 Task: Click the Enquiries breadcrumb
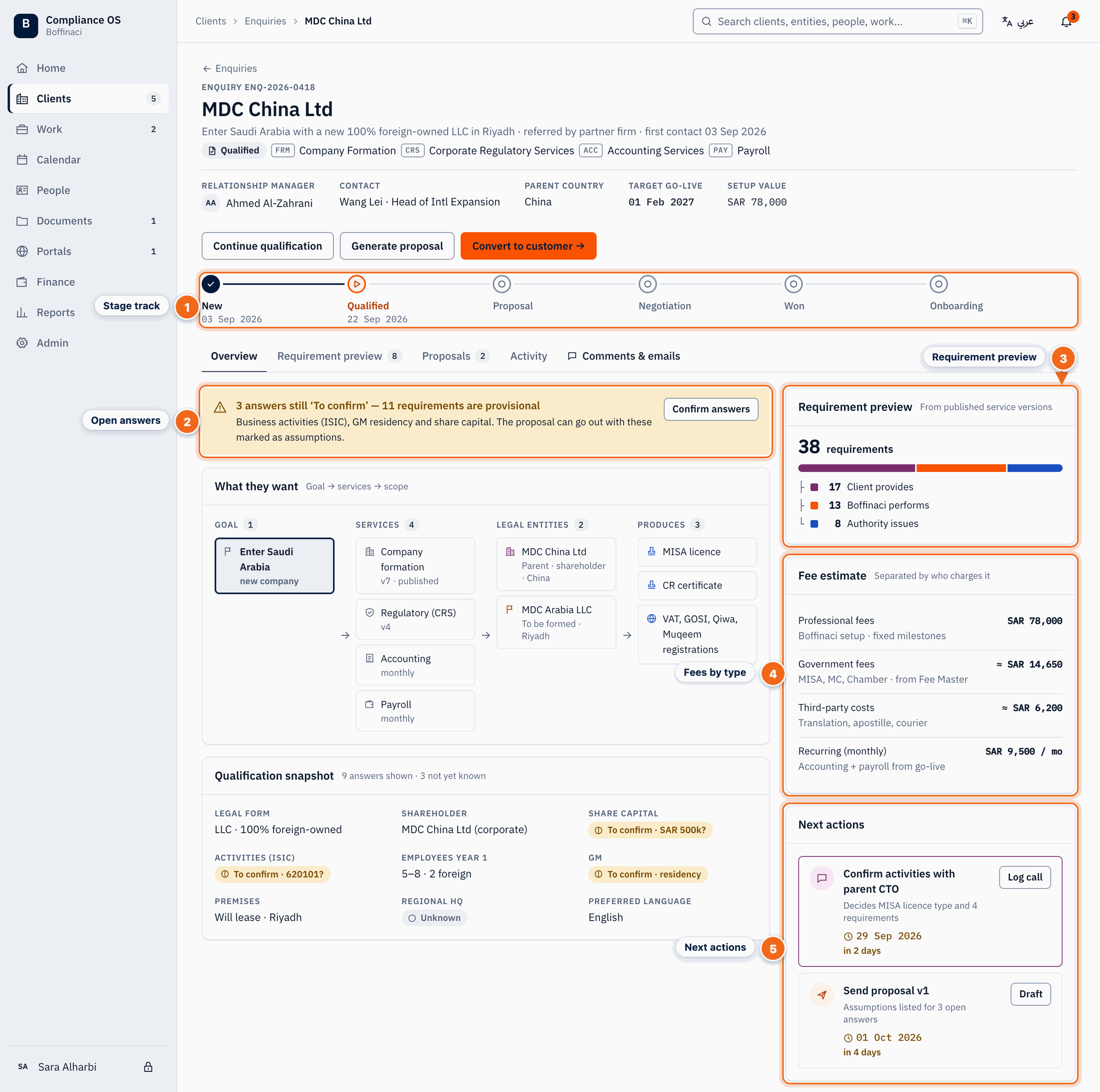pos(265,21)
